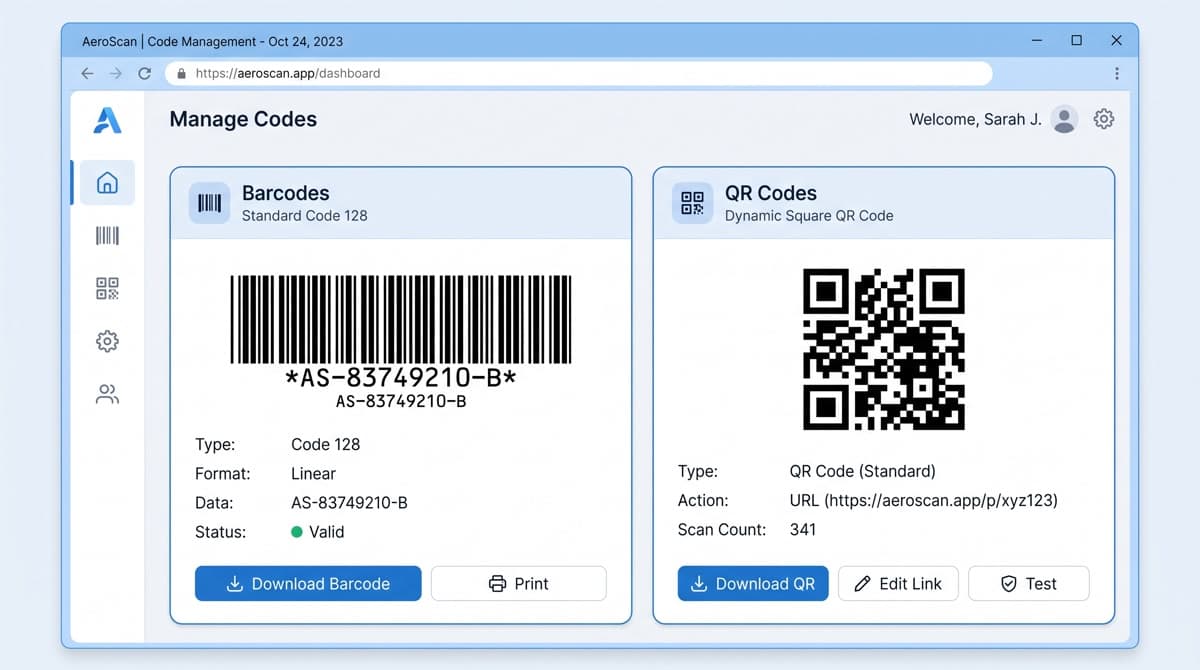Go forward in browser
The image size is (1200, 670).
pos(116,73)
